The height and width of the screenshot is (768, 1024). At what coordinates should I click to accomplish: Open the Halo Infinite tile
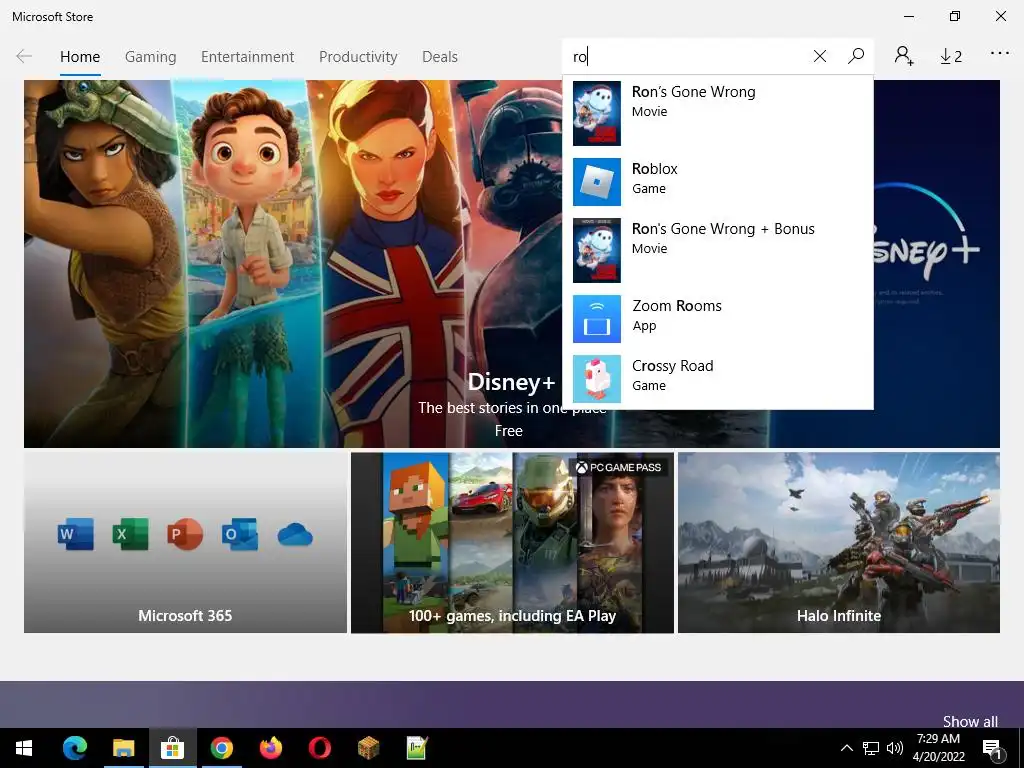pyautogui.click(x=839, y=543)
